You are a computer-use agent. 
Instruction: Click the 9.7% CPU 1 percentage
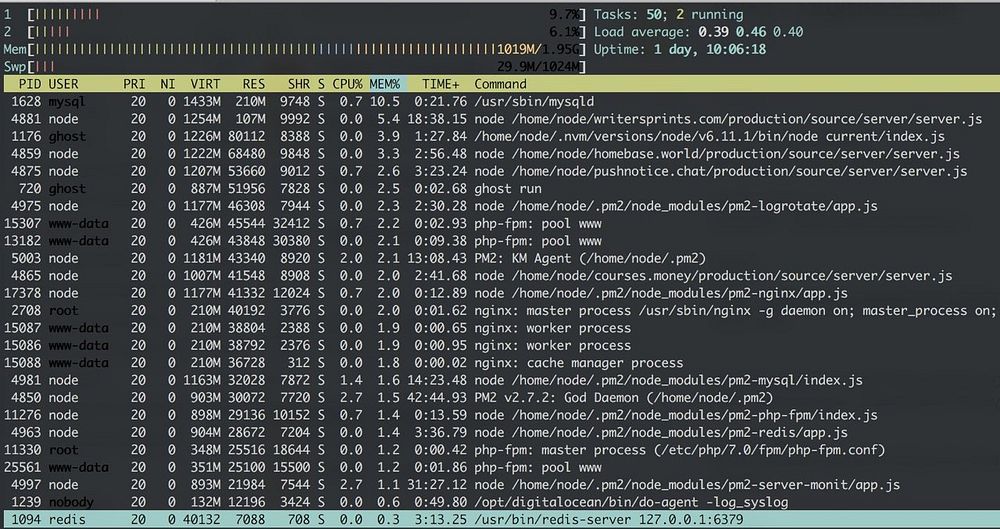564,14
